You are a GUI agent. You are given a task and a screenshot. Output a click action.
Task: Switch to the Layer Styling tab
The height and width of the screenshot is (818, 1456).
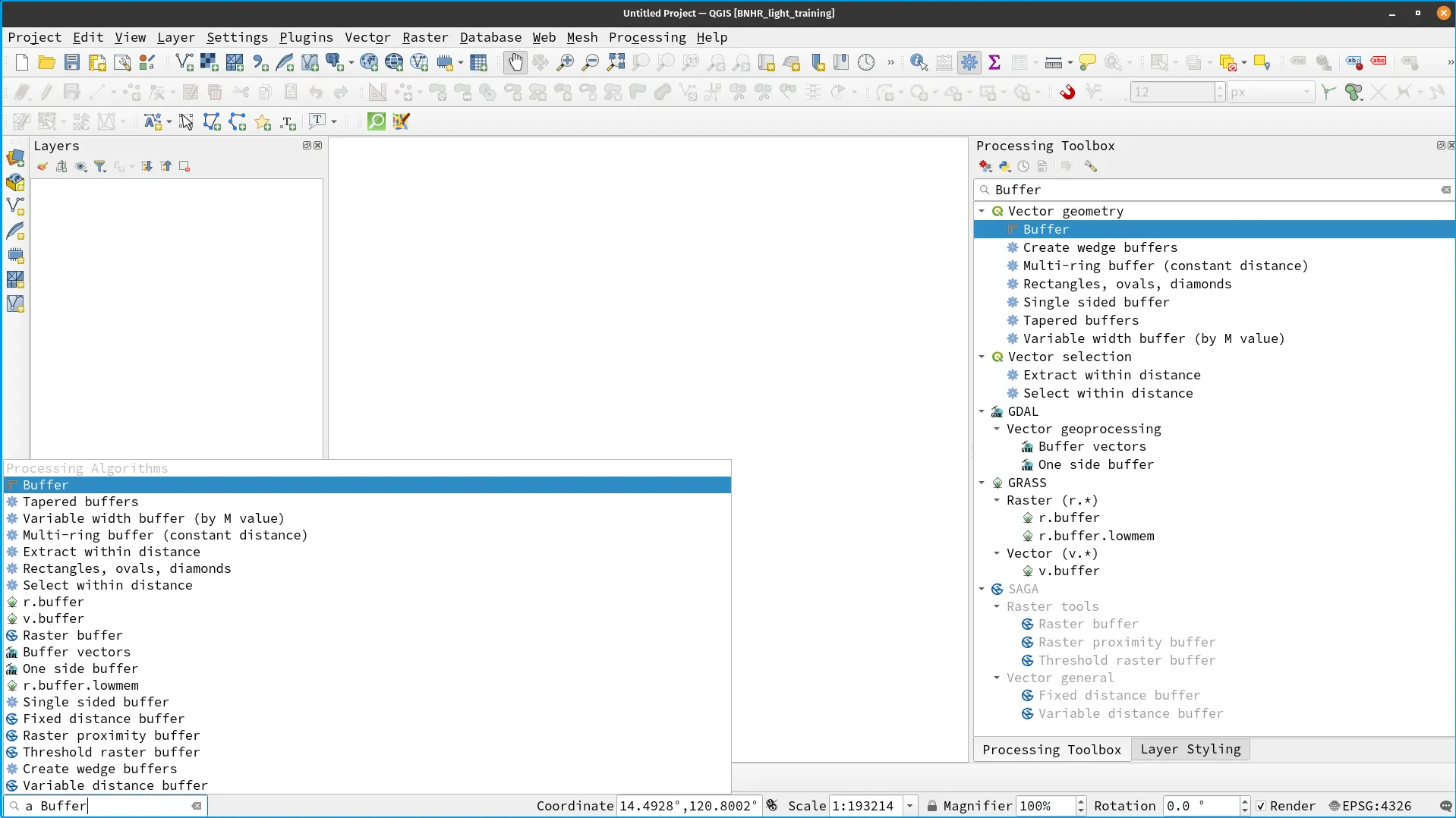click(x=1190, y=750)
